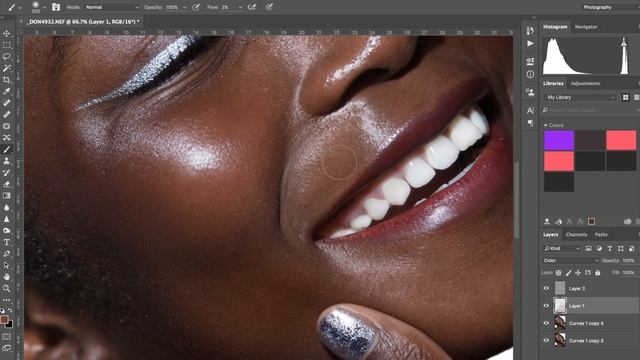Image resolution: width=640 pixels, height=360 pixels.
Task: Switch Libraries to grid view
Action: [625, 97]
